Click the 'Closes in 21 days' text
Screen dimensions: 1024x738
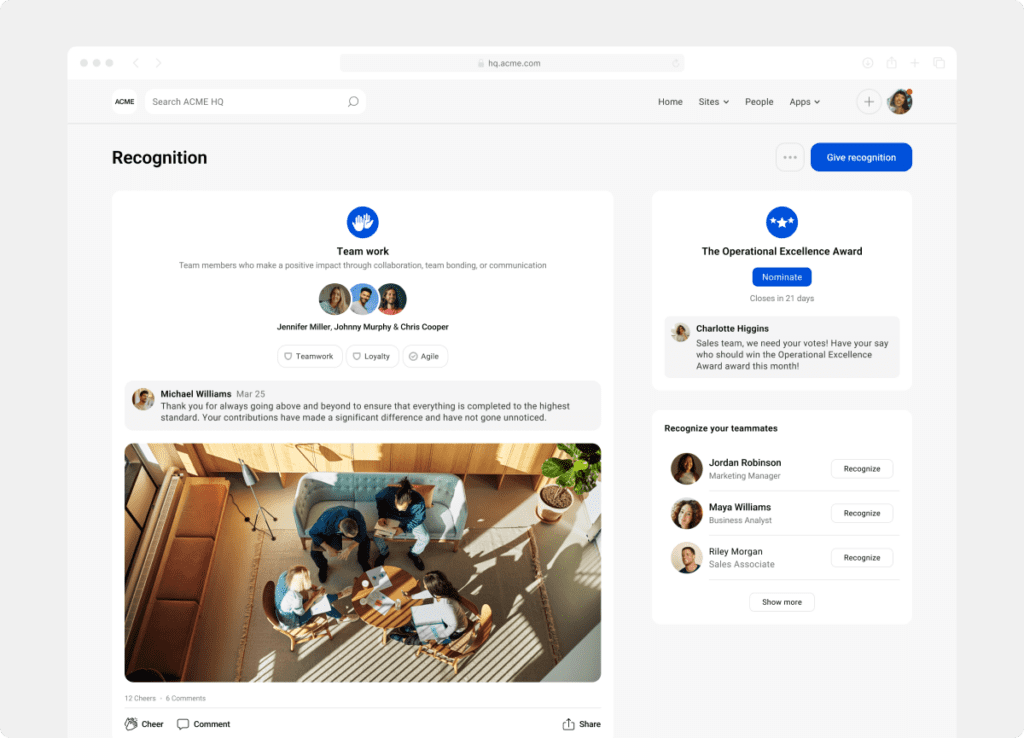point(782,298)
